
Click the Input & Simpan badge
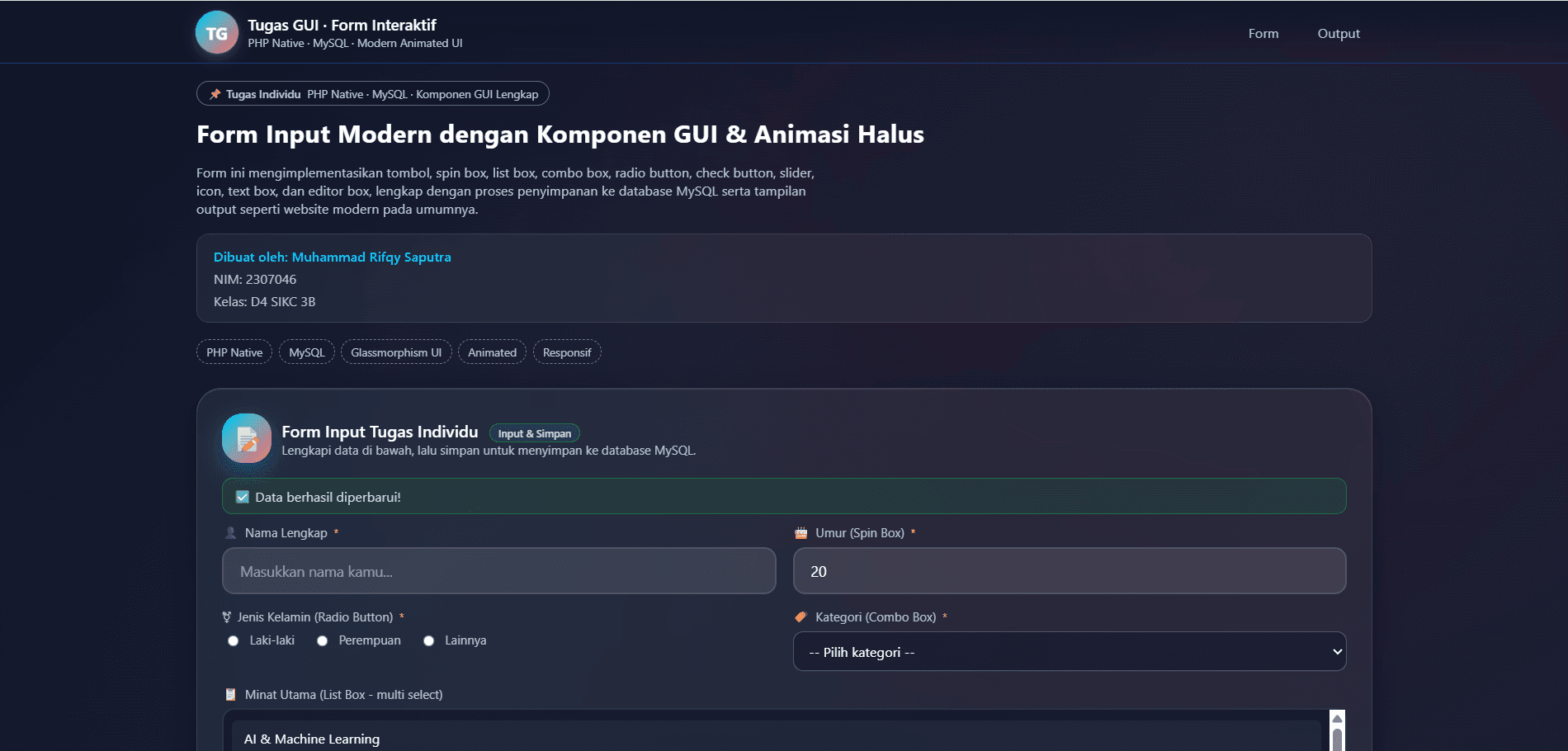pyautogui.click(x=534, y=432)
